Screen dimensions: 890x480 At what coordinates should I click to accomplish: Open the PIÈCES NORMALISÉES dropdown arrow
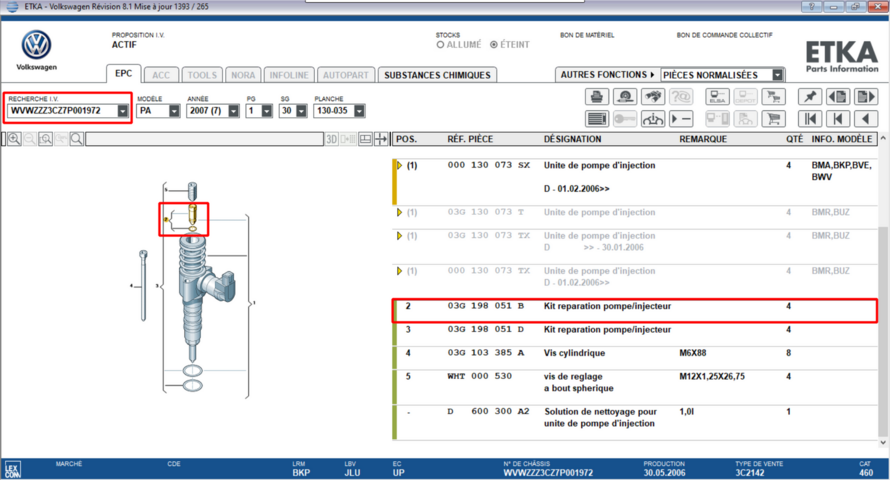778,75
